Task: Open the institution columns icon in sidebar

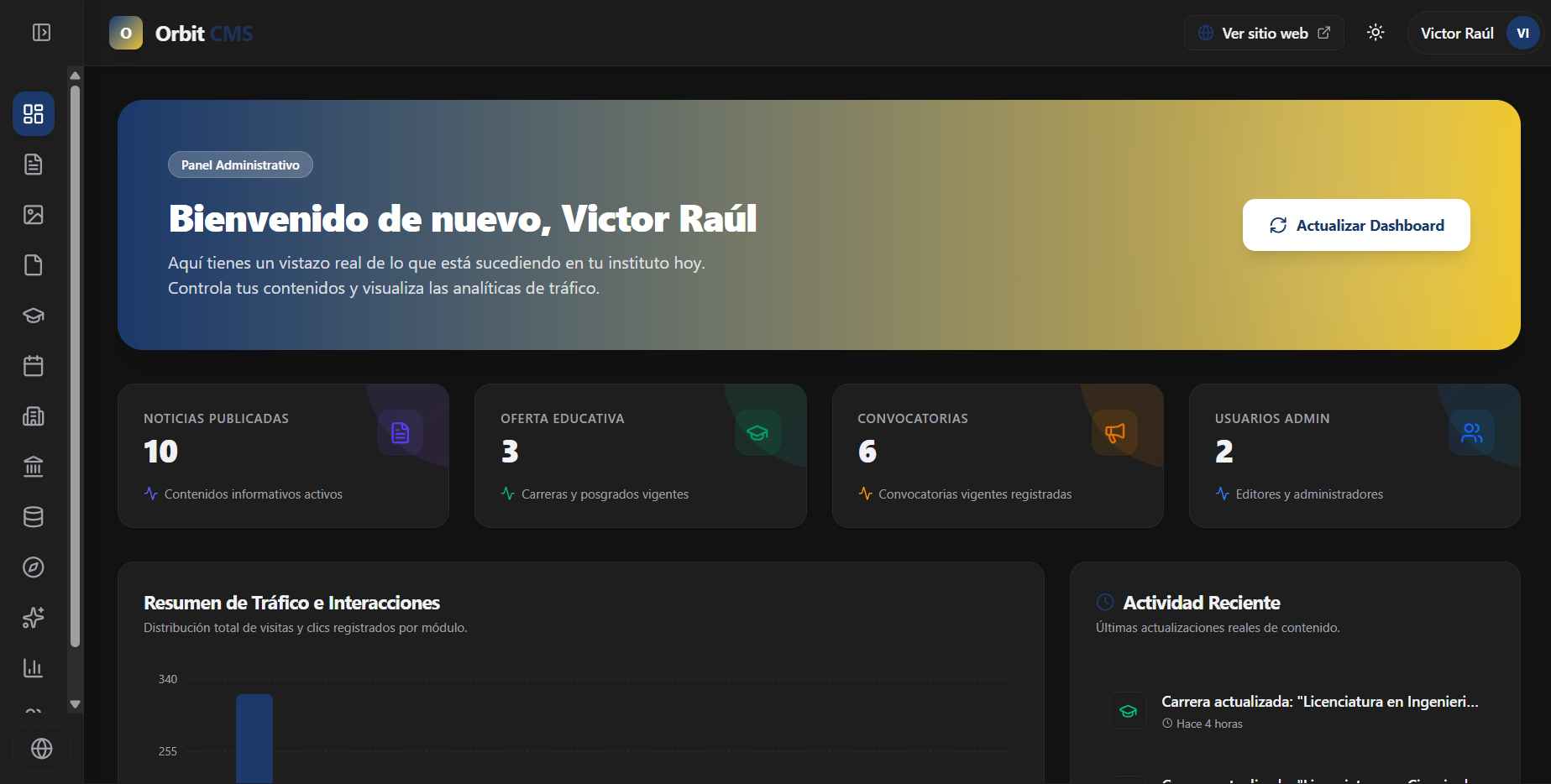Action: (x=34, y=467)
